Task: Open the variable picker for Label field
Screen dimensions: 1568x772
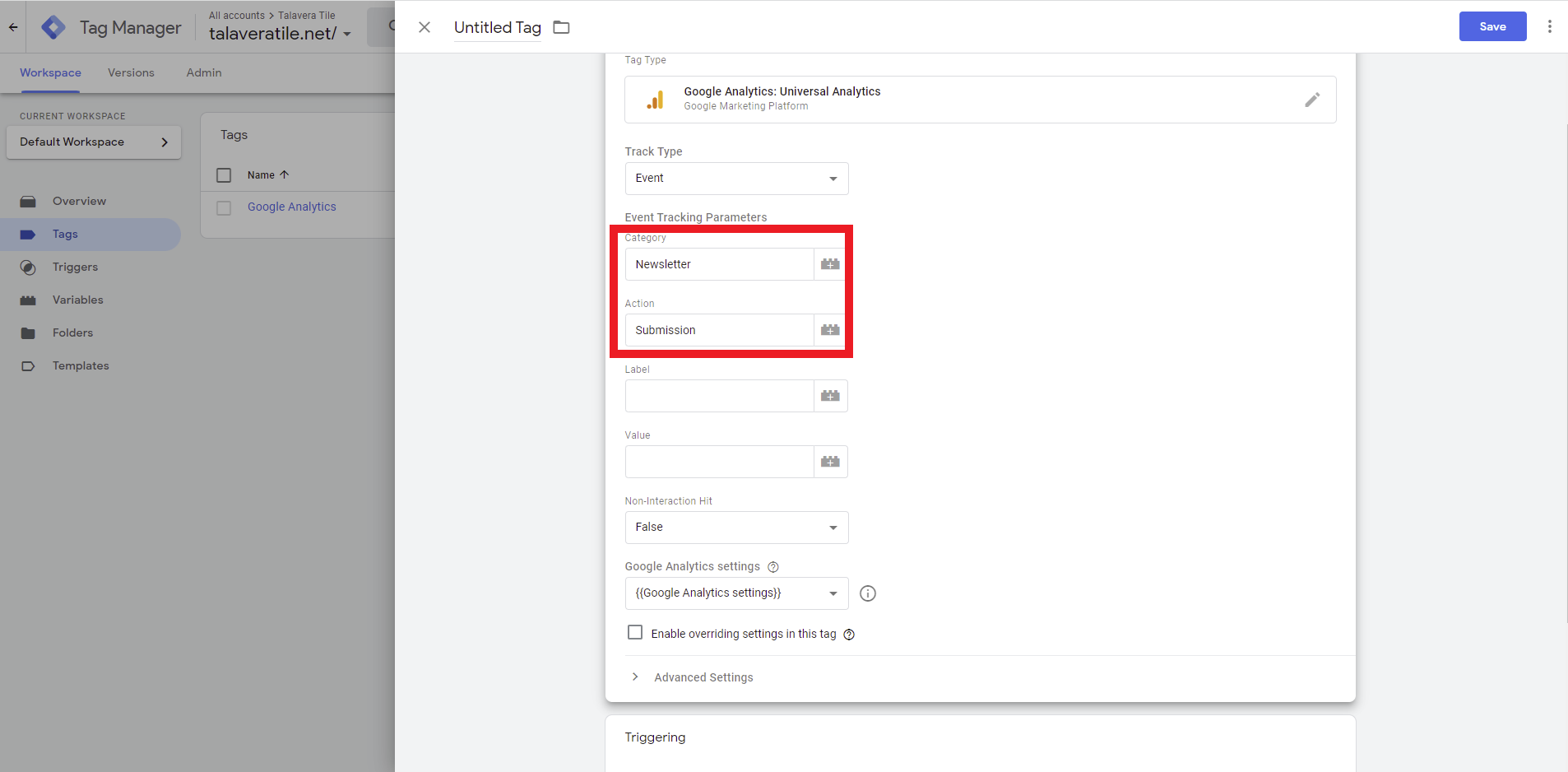Action: pyautogui.click(x=830, y=396)
